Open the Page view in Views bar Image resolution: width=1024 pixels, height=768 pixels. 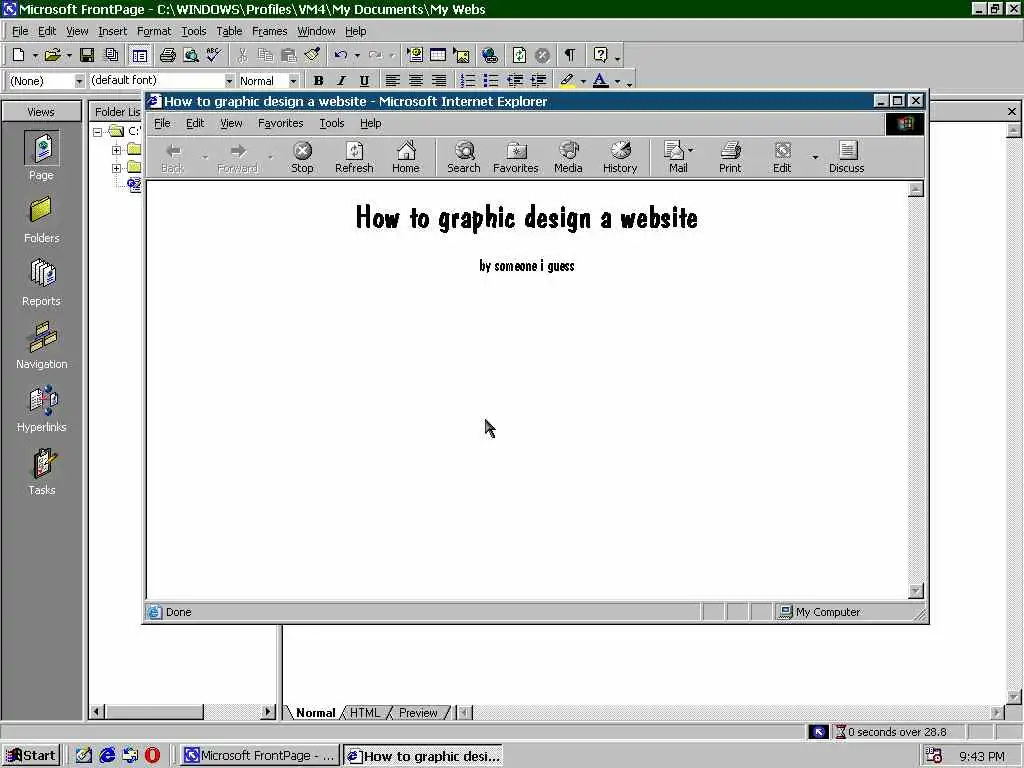[x=41, y=157]
